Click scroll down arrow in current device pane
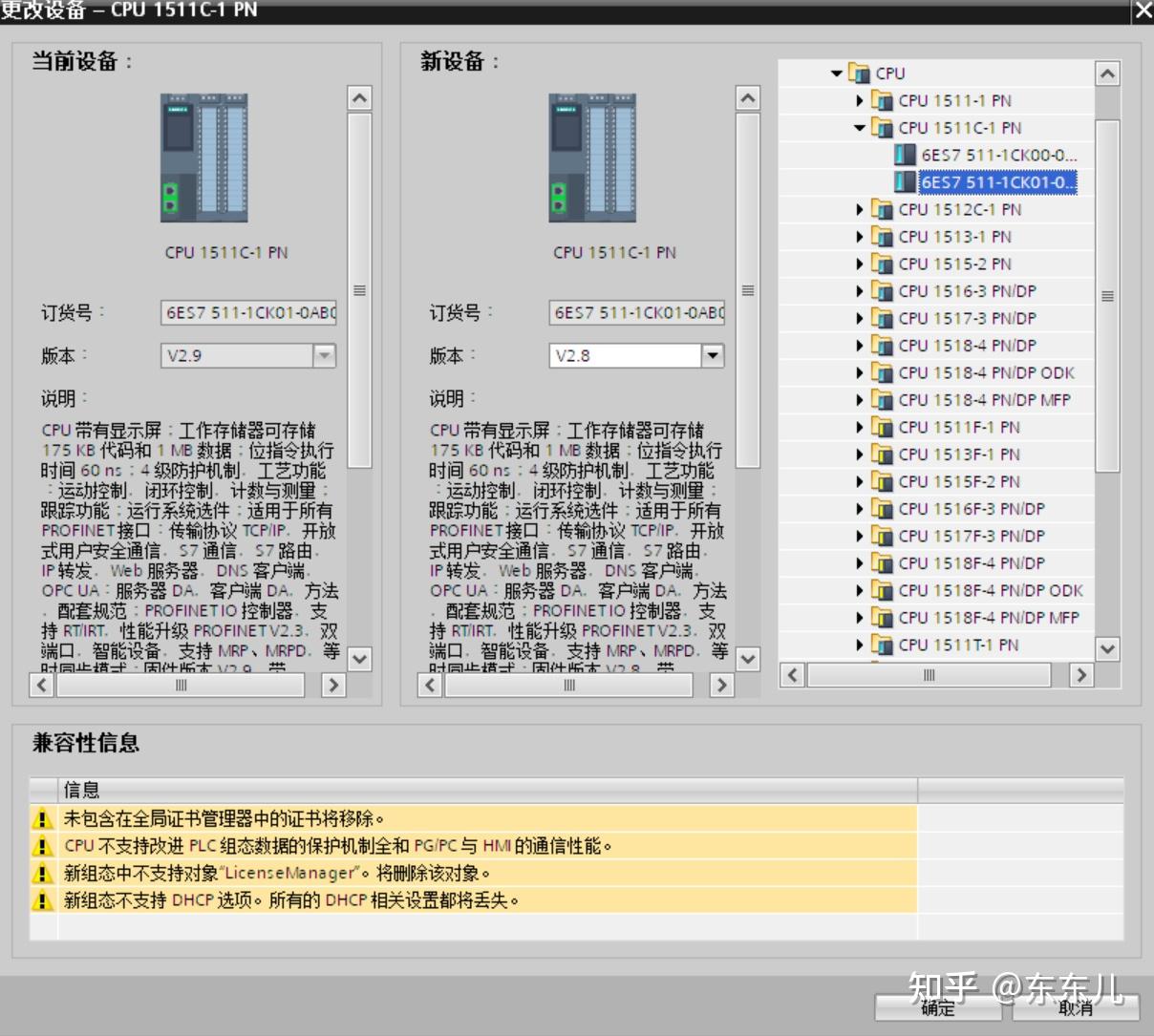 click(359, 659)
